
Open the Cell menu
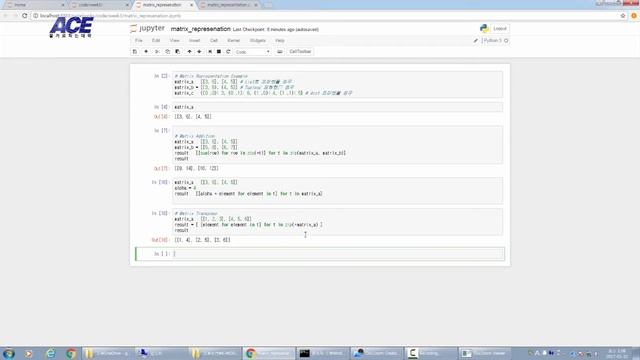point(214,41)
